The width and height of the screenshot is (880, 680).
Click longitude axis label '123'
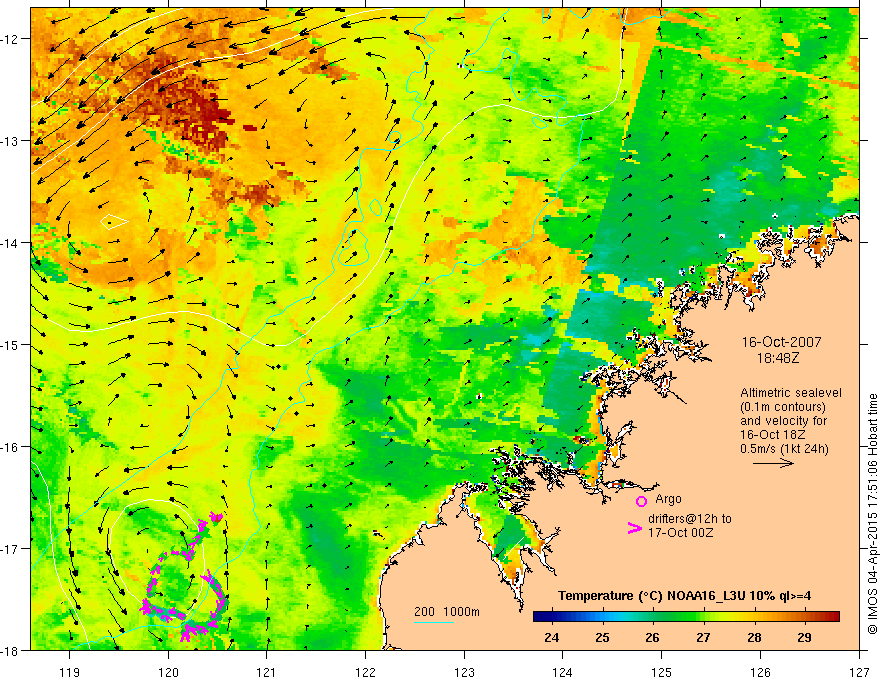point(464,672)
